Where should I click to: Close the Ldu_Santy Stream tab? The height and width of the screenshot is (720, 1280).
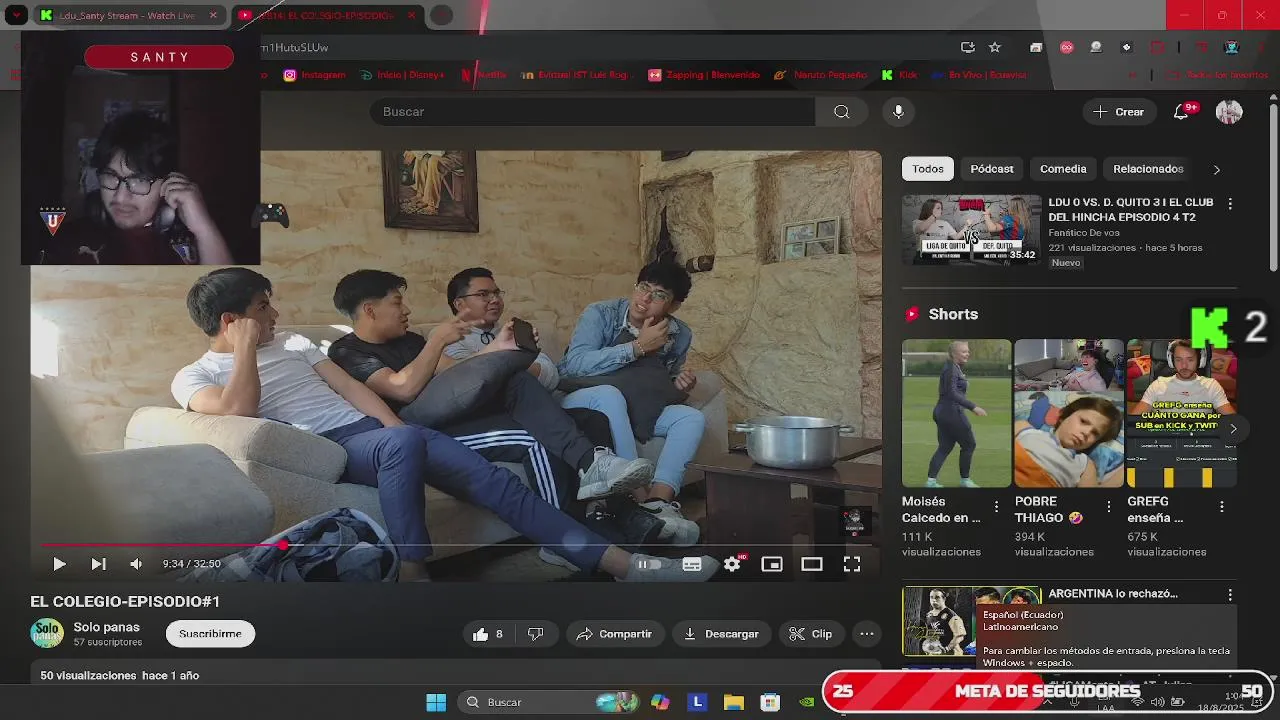point(213,16)
